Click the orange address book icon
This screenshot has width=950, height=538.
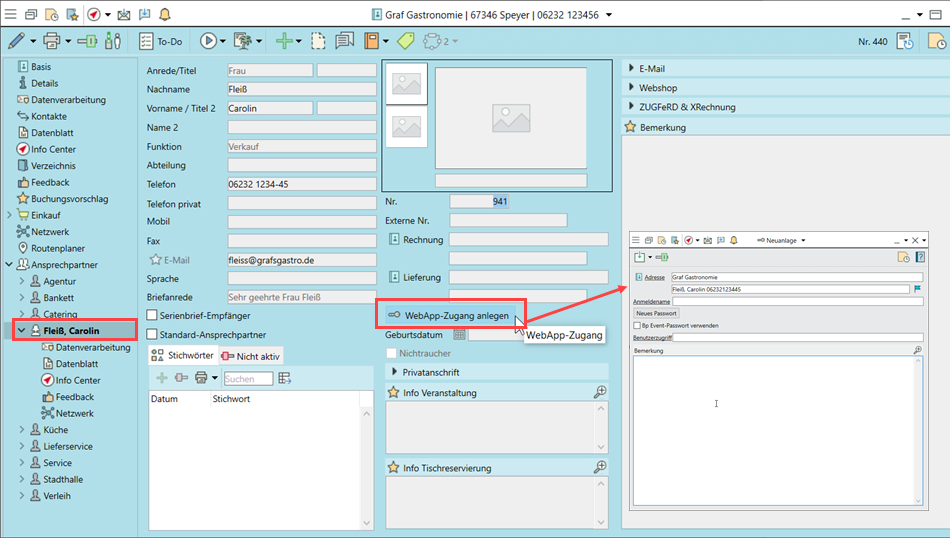point(371,41)
